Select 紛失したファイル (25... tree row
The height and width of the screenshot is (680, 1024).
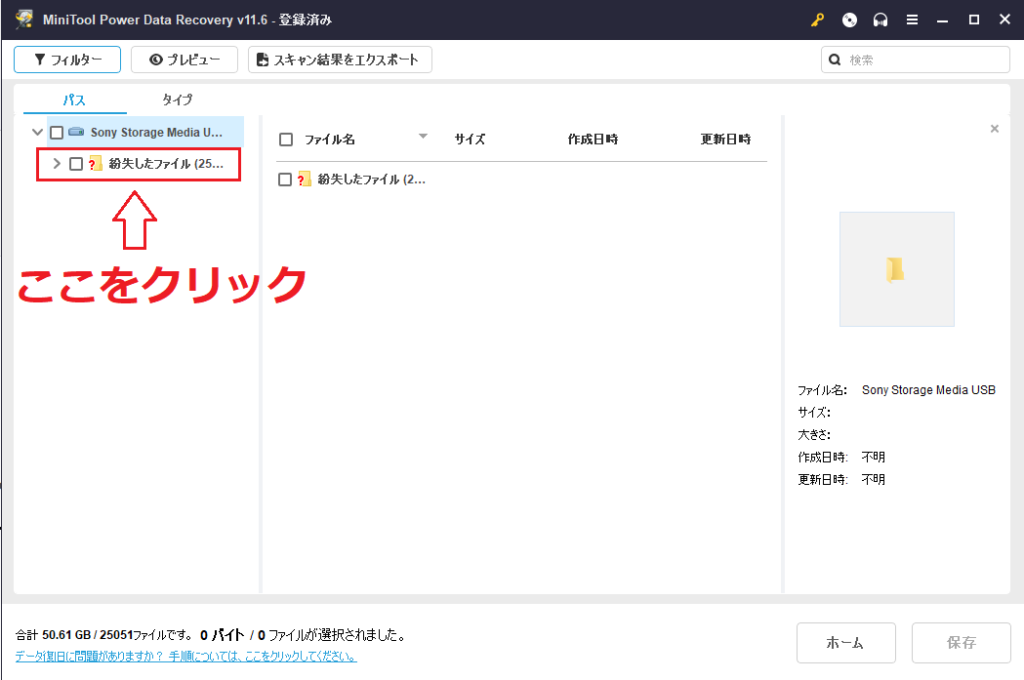[x=138, y=164]
